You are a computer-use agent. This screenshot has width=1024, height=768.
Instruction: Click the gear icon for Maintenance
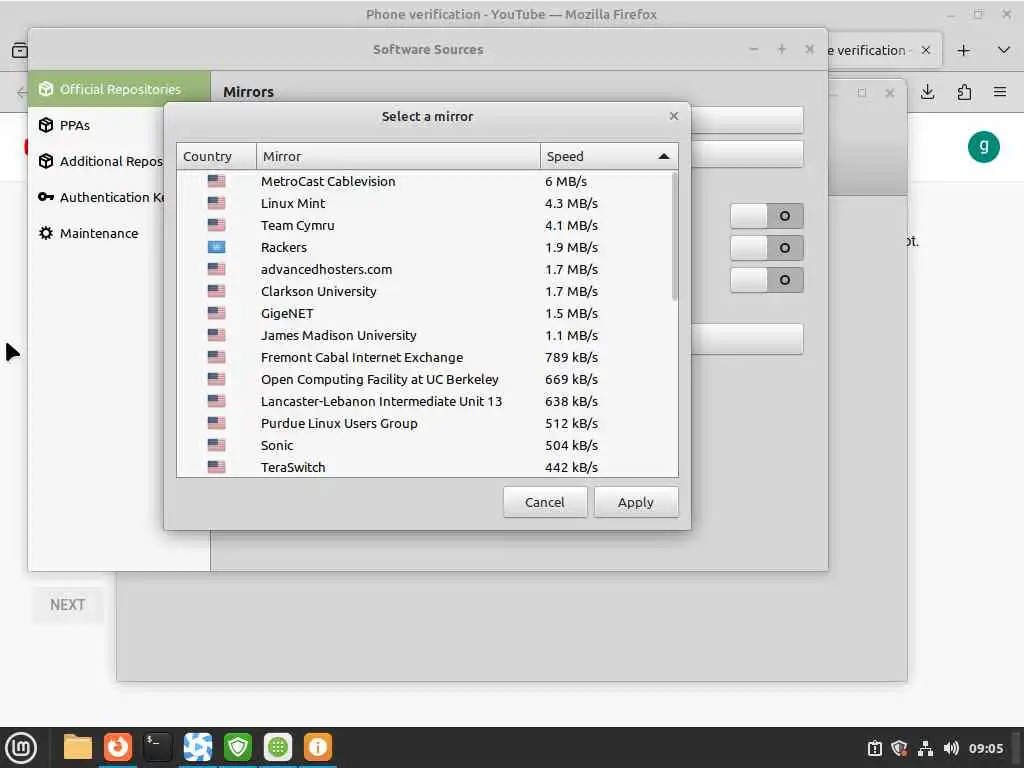click(46, 233)
